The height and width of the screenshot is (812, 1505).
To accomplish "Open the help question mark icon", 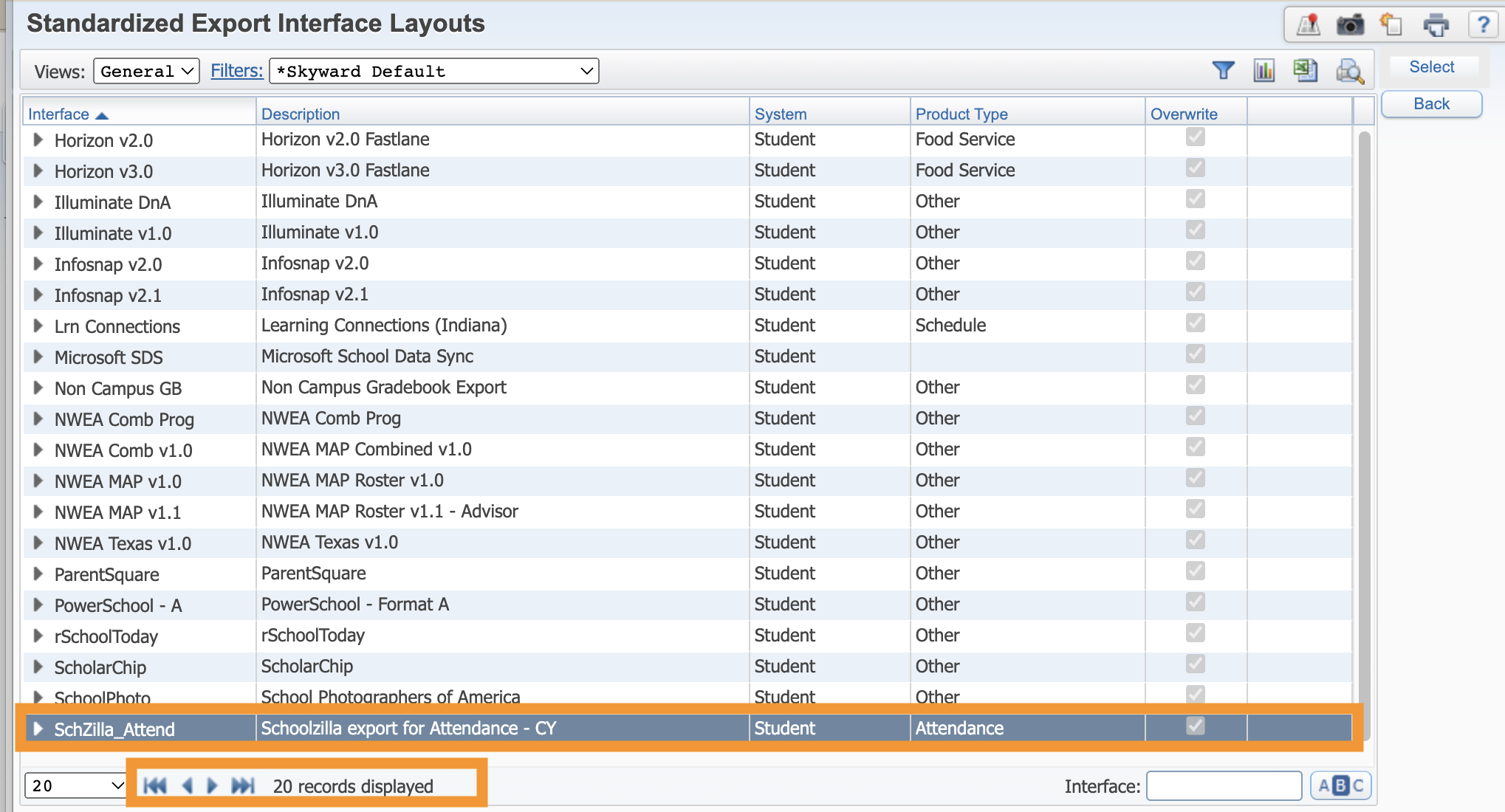I will point(1483,24).
